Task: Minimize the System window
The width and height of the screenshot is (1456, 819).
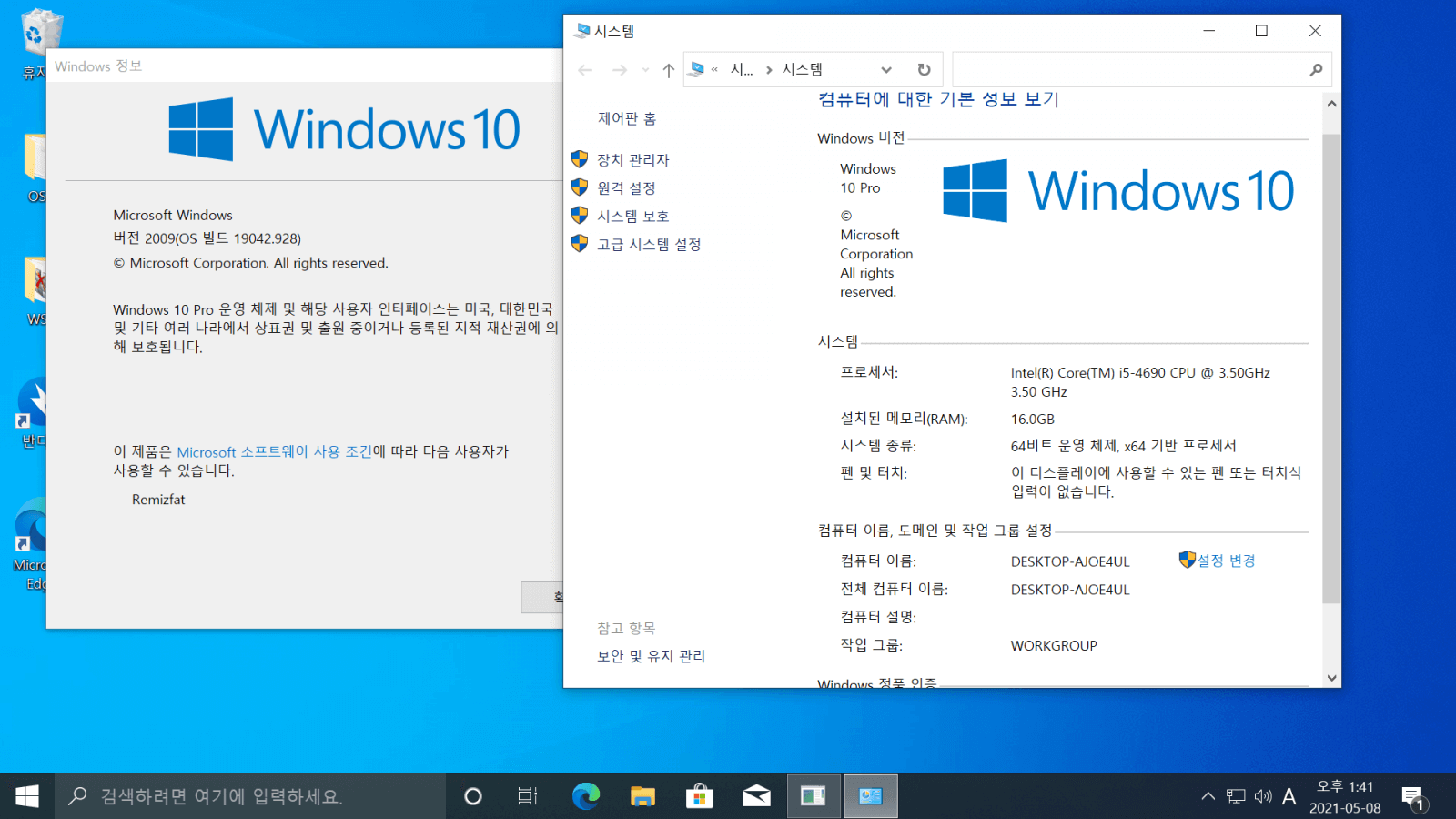Action: click(x=1208, y=31)
